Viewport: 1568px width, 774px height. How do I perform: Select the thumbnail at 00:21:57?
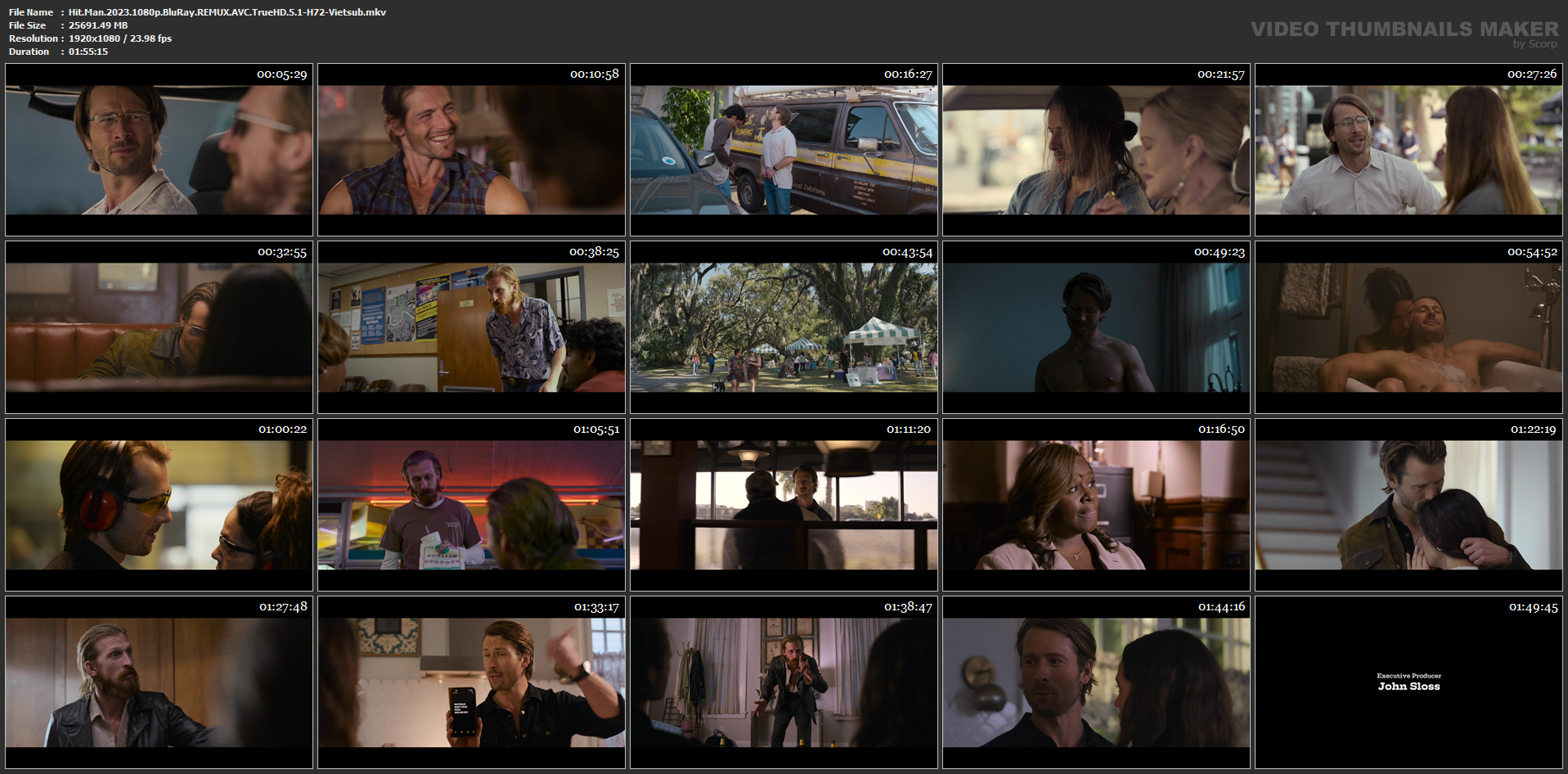tap(1096, 150)
